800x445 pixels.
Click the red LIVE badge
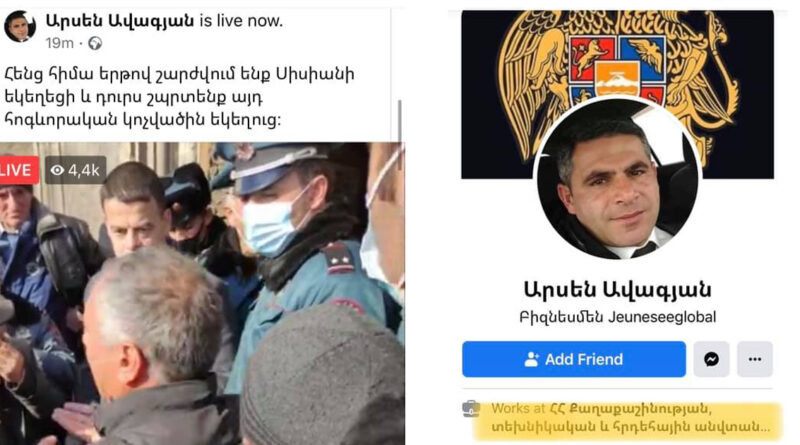coord(18,170)
